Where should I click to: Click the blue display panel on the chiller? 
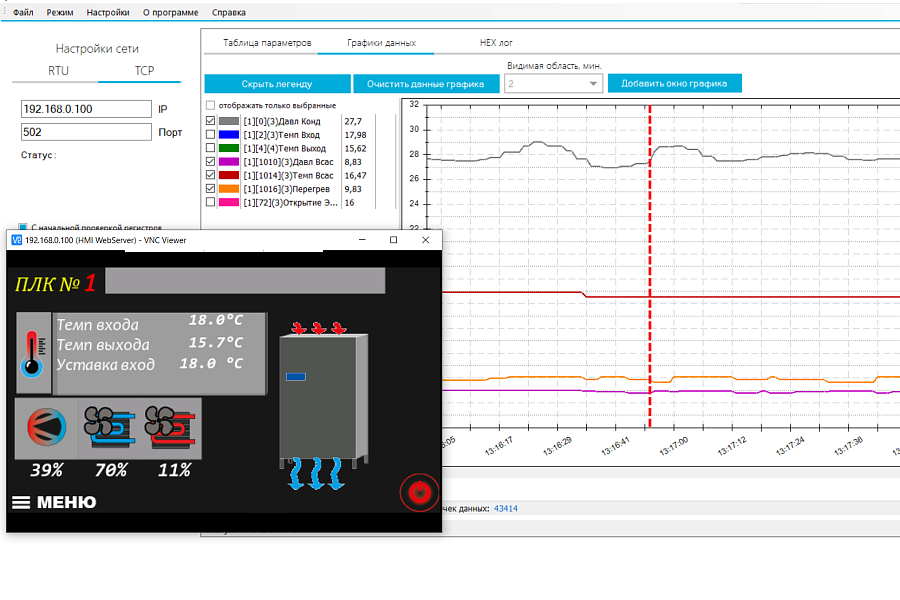click(x=296, y=377)
